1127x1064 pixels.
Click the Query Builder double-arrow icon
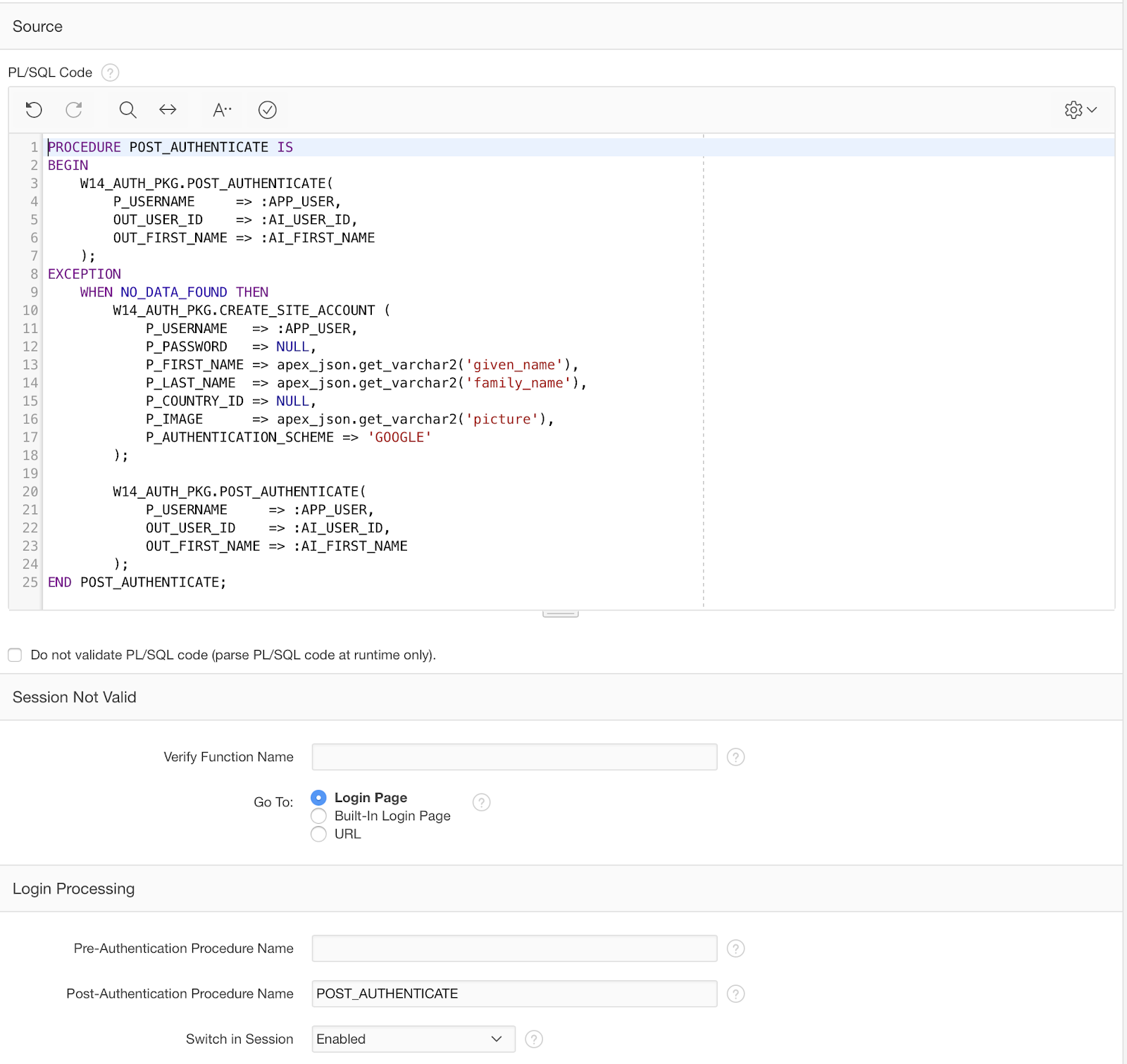[168, 110]
